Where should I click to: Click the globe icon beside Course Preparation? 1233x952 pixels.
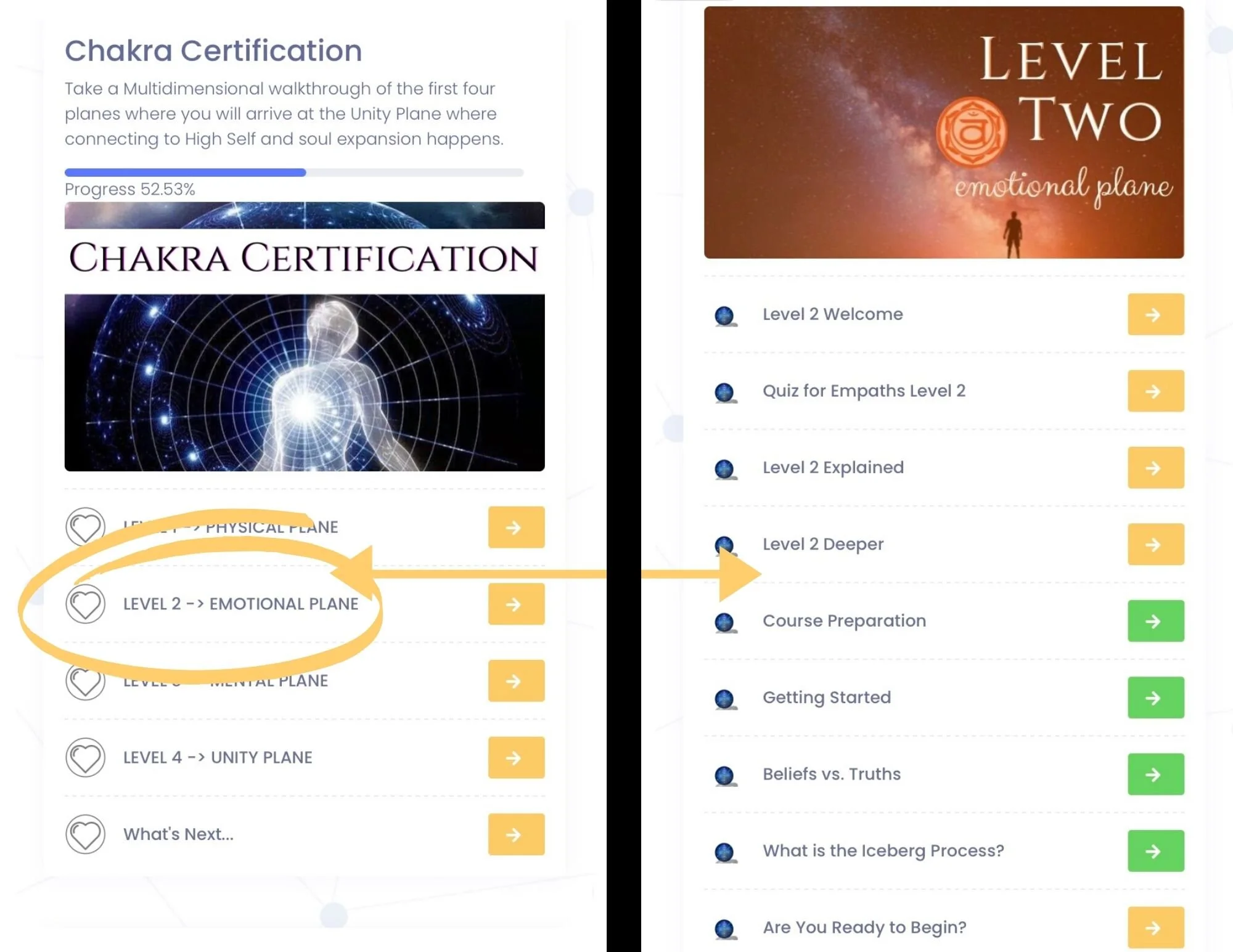click(725, 622)
